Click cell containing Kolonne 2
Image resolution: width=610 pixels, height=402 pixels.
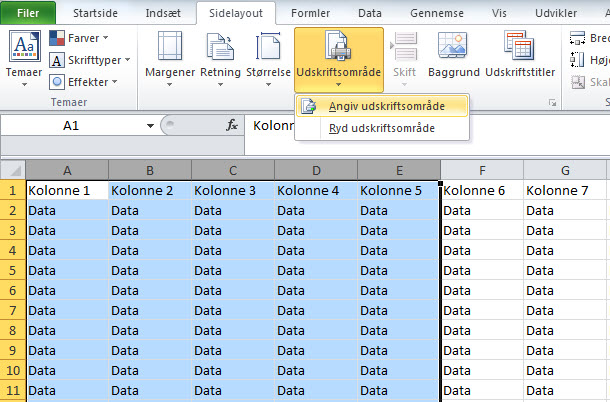(x=150, y=190)
